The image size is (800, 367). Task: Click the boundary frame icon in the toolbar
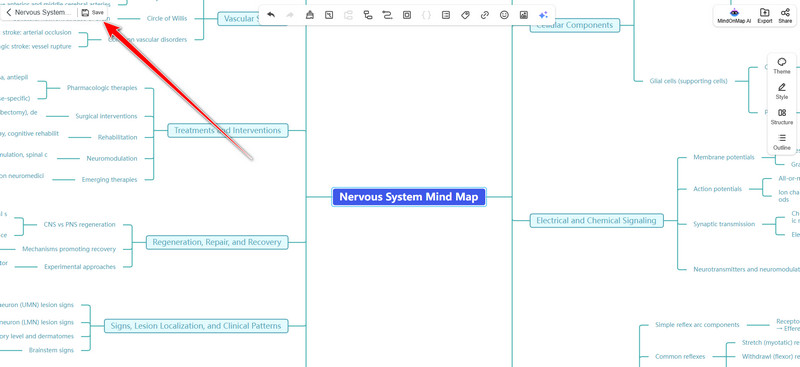407,15
